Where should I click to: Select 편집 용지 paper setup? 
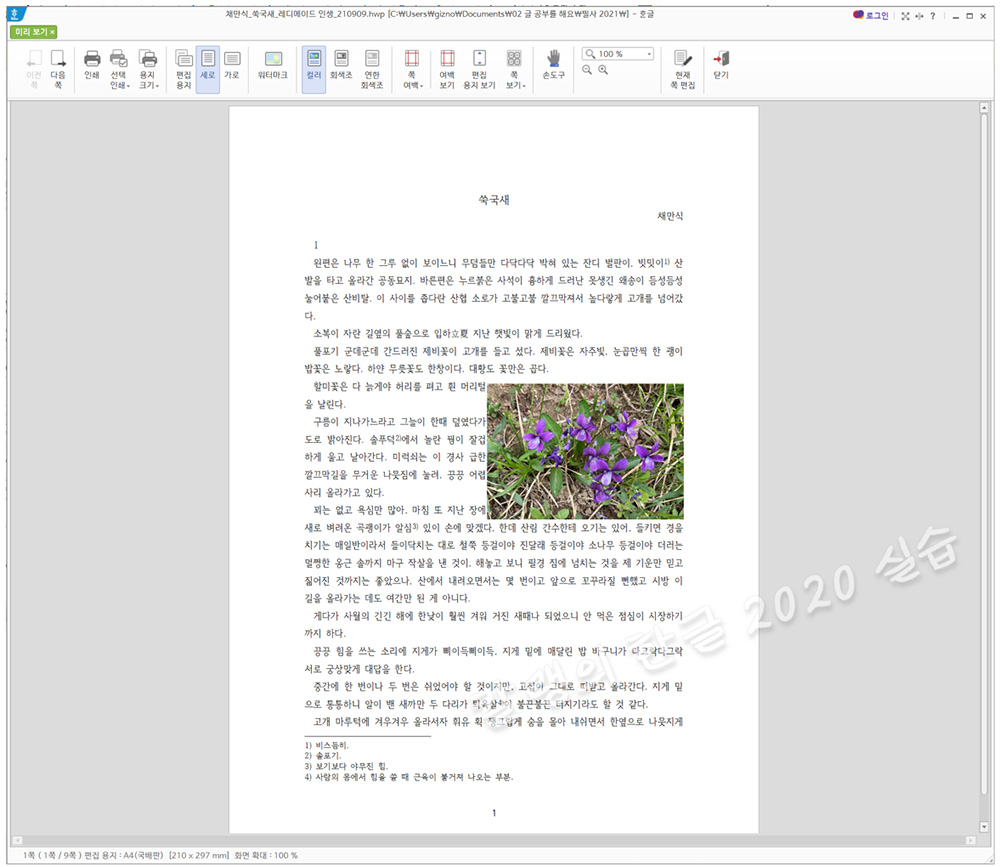(x=184, y=69)
